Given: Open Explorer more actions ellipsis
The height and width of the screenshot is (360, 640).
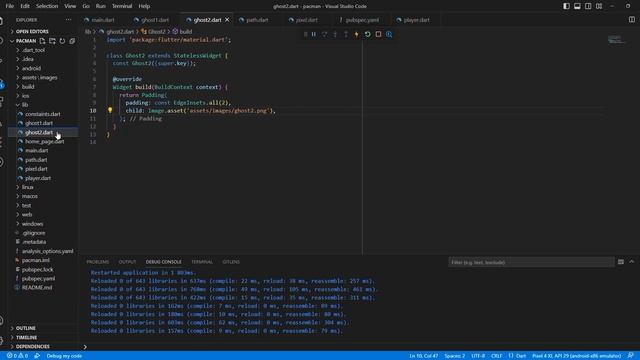Looking at the screenshot, I should click(68, 20).
